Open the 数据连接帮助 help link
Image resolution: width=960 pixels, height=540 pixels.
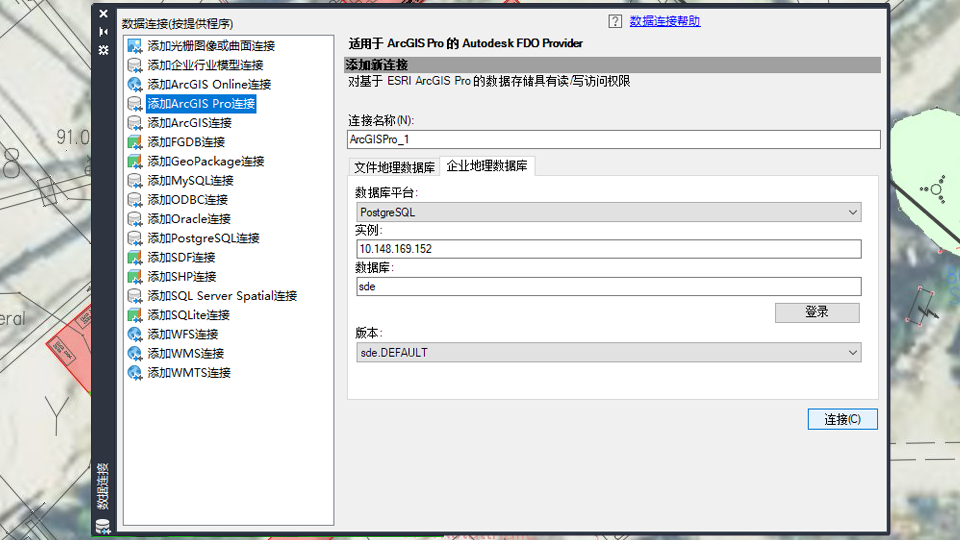tap(665, 21)
